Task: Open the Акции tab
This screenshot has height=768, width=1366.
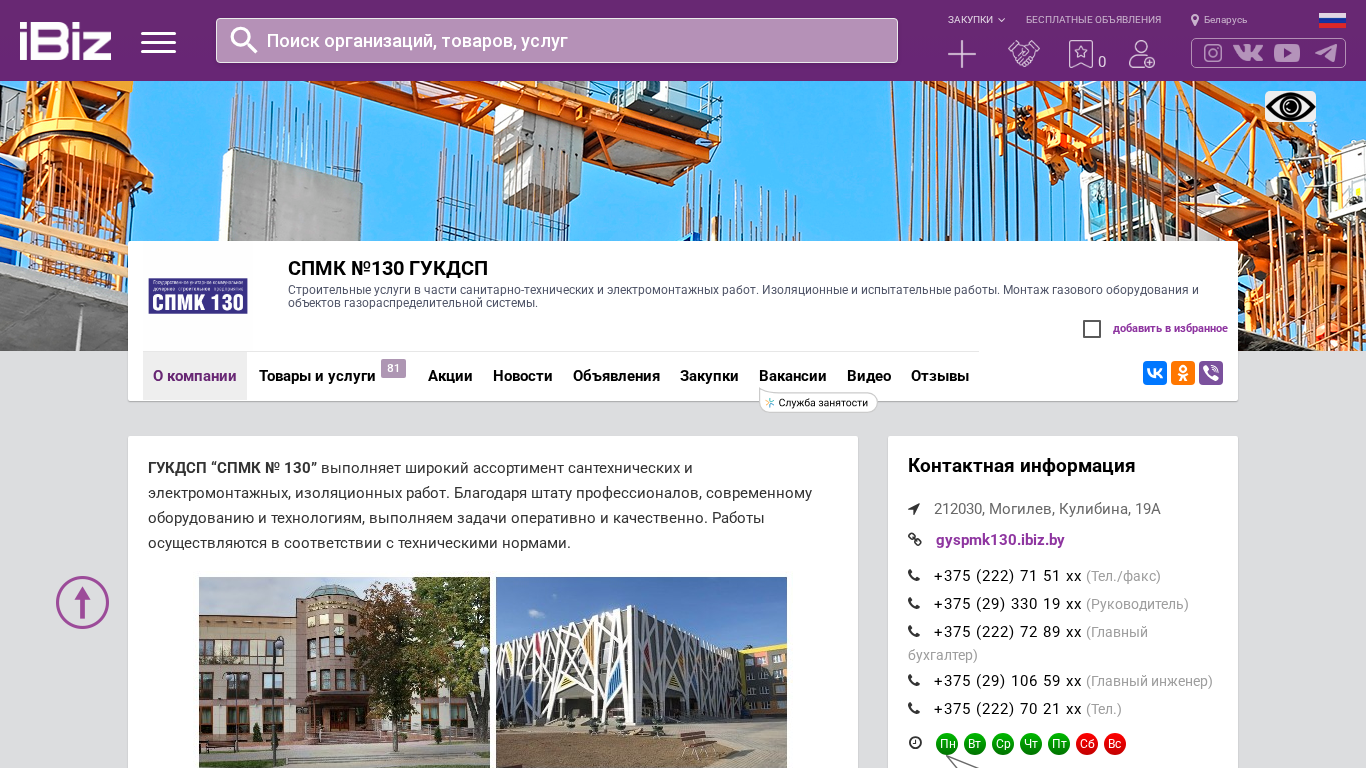Action: tap(450, 376)
